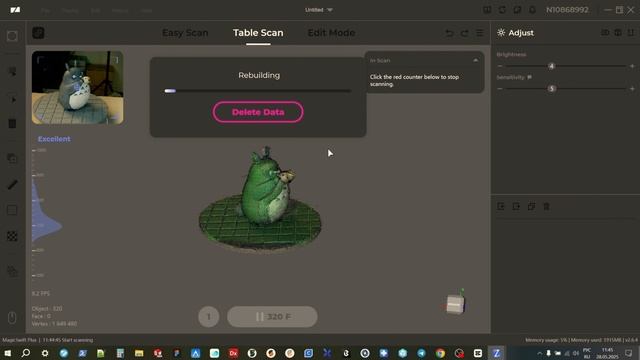640x360 pixels.
Task: Adjust the Brightness slider handle at 4
Action: (x=551, y=66)
